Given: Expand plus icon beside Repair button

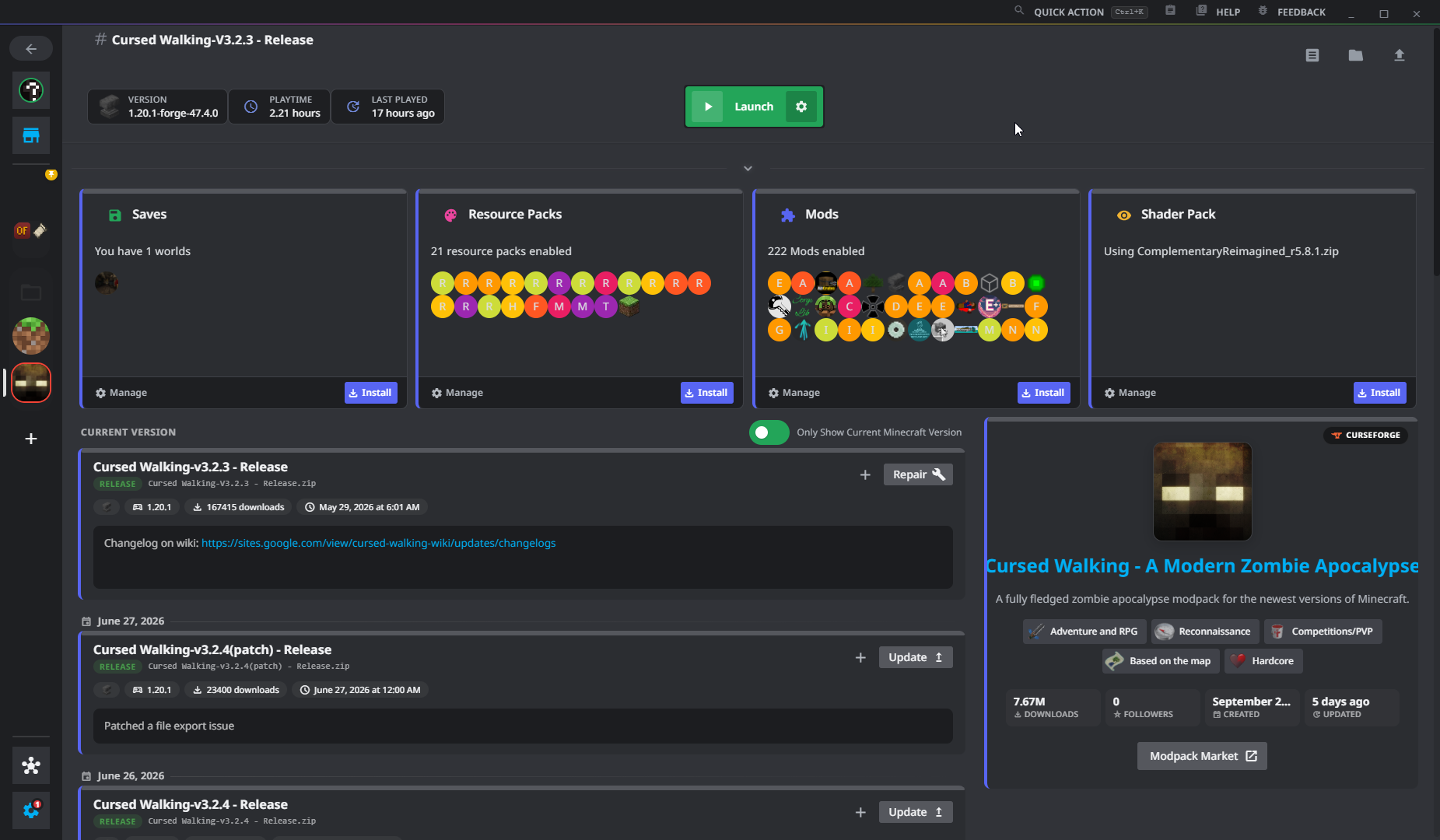Looking at the screenshot, I should 865,474.
